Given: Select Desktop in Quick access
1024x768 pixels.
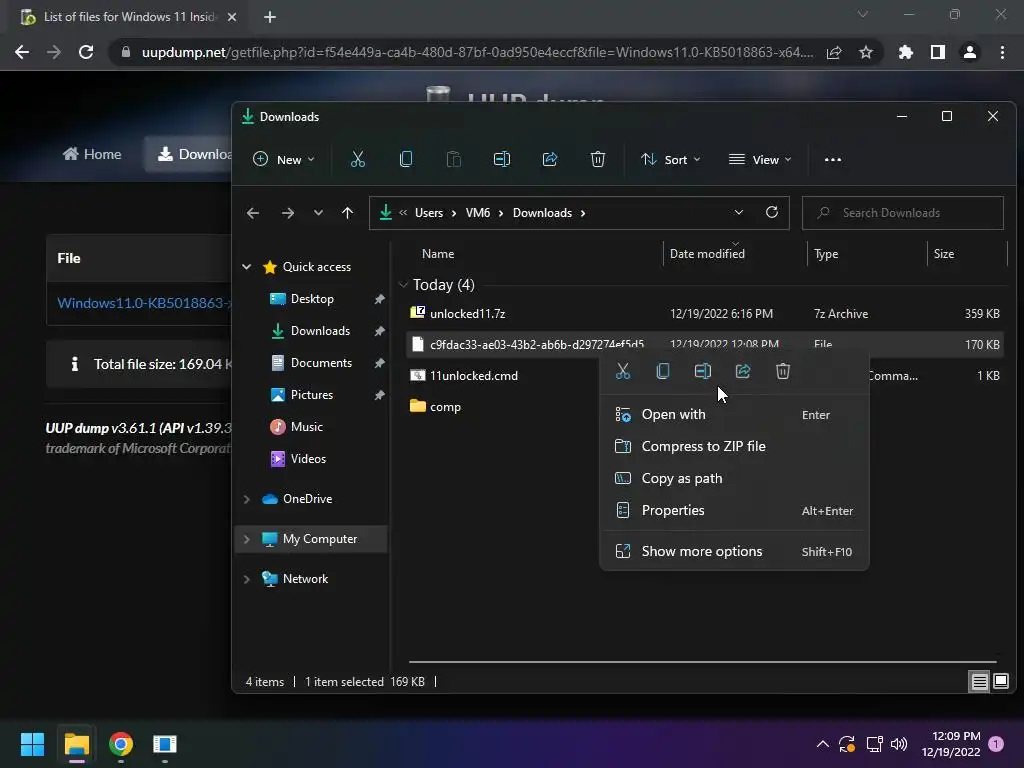Looking at the screenshot, I should [x=312, y=299].
